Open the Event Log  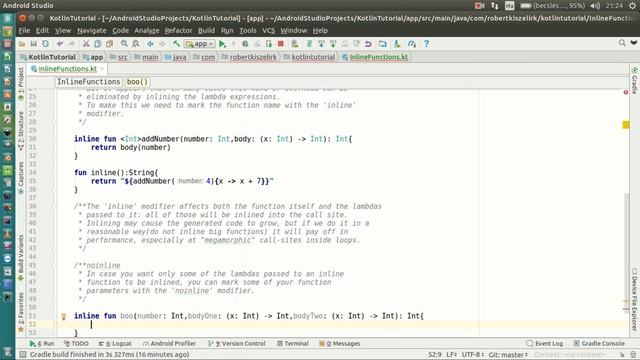point(545,344)
